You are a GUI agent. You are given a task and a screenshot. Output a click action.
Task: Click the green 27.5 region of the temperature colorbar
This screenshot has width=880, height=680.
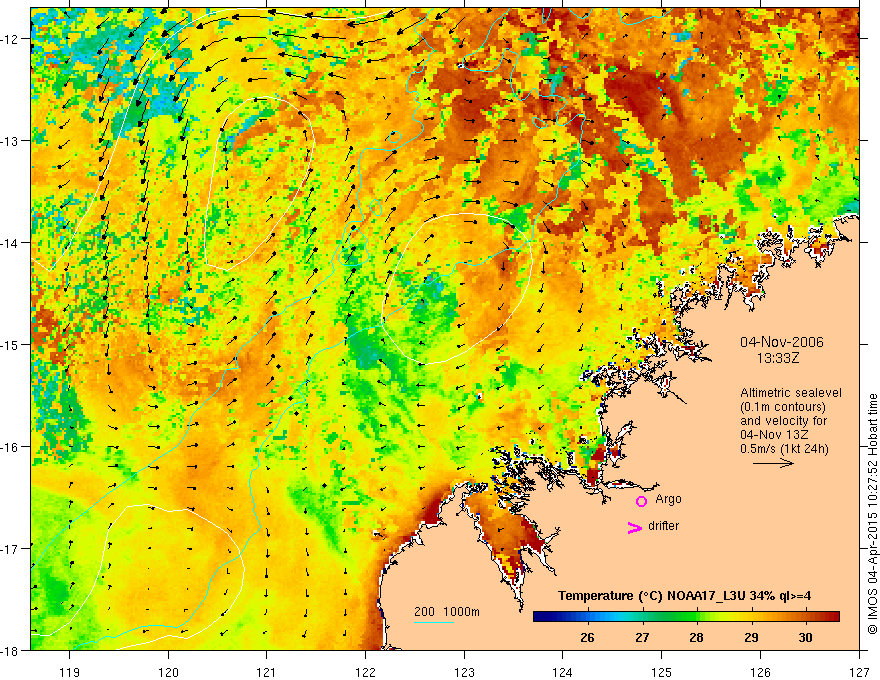670,617
